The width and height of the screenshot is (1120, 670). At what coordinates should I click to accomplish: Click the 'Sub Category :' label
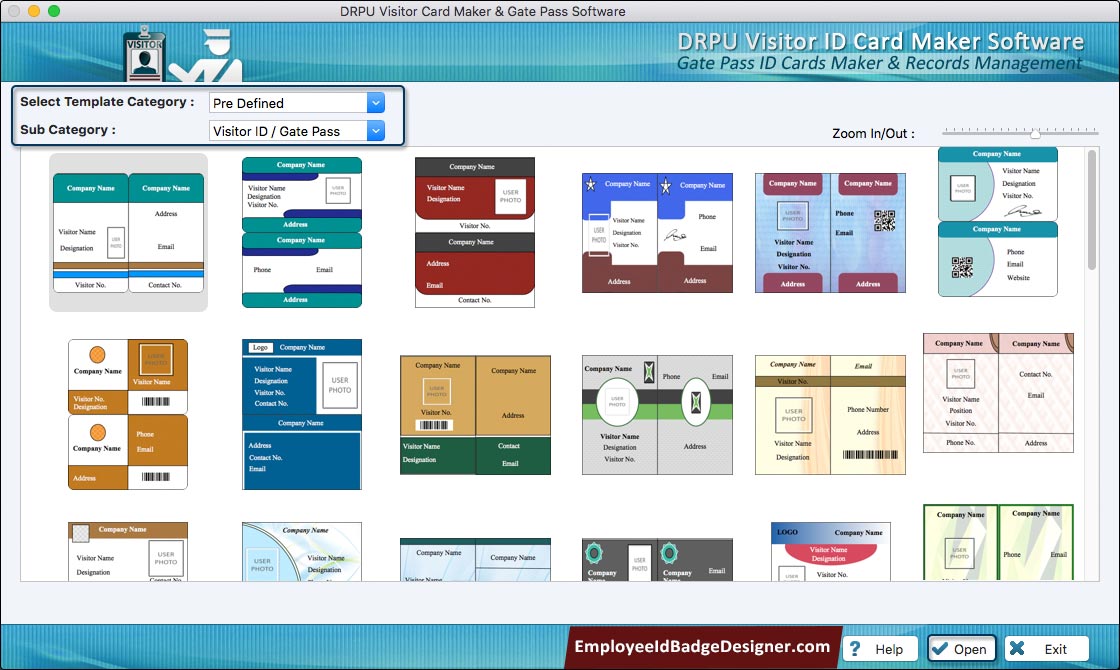tap(68, 129)
